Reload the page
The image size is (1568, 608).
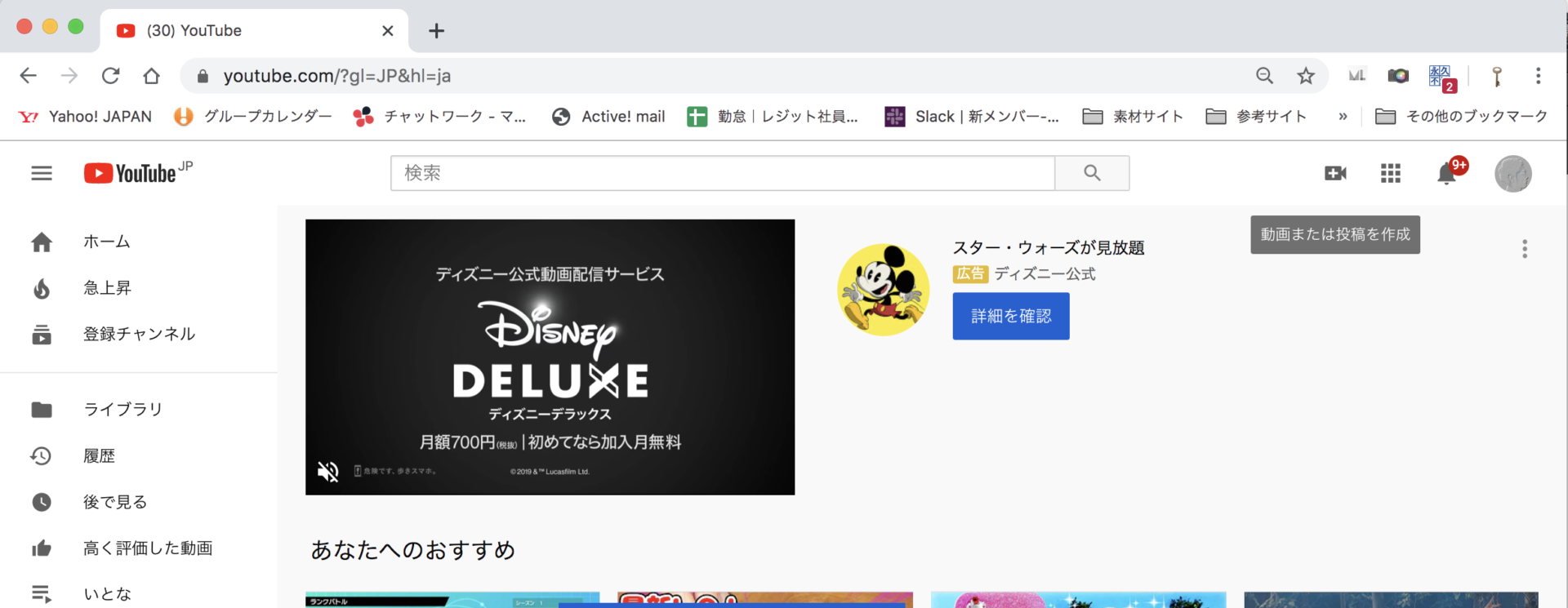pyautogui.click(x=110, y=76)
